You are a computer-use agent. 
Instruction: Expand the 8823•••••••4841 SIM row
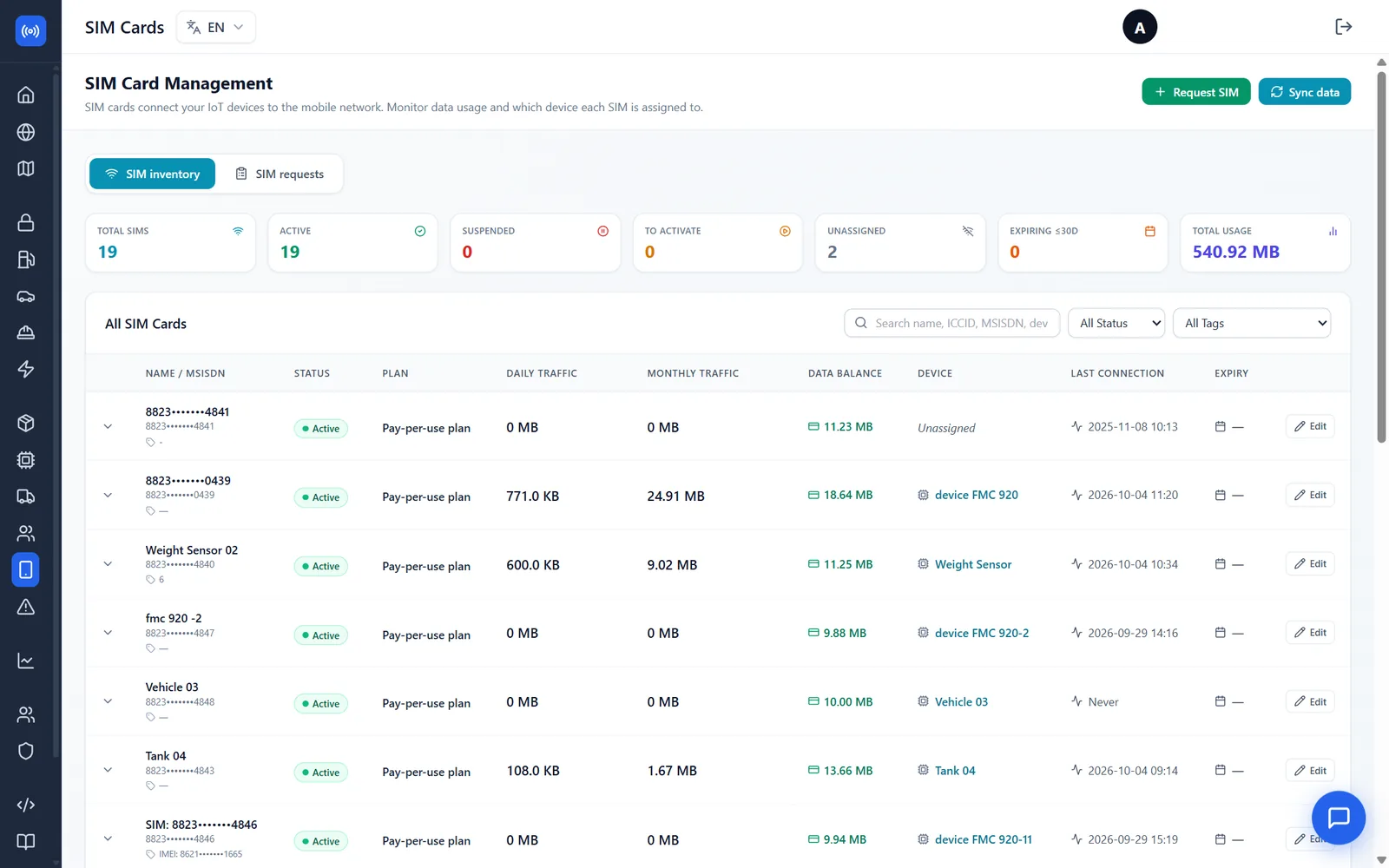point(108,426)
